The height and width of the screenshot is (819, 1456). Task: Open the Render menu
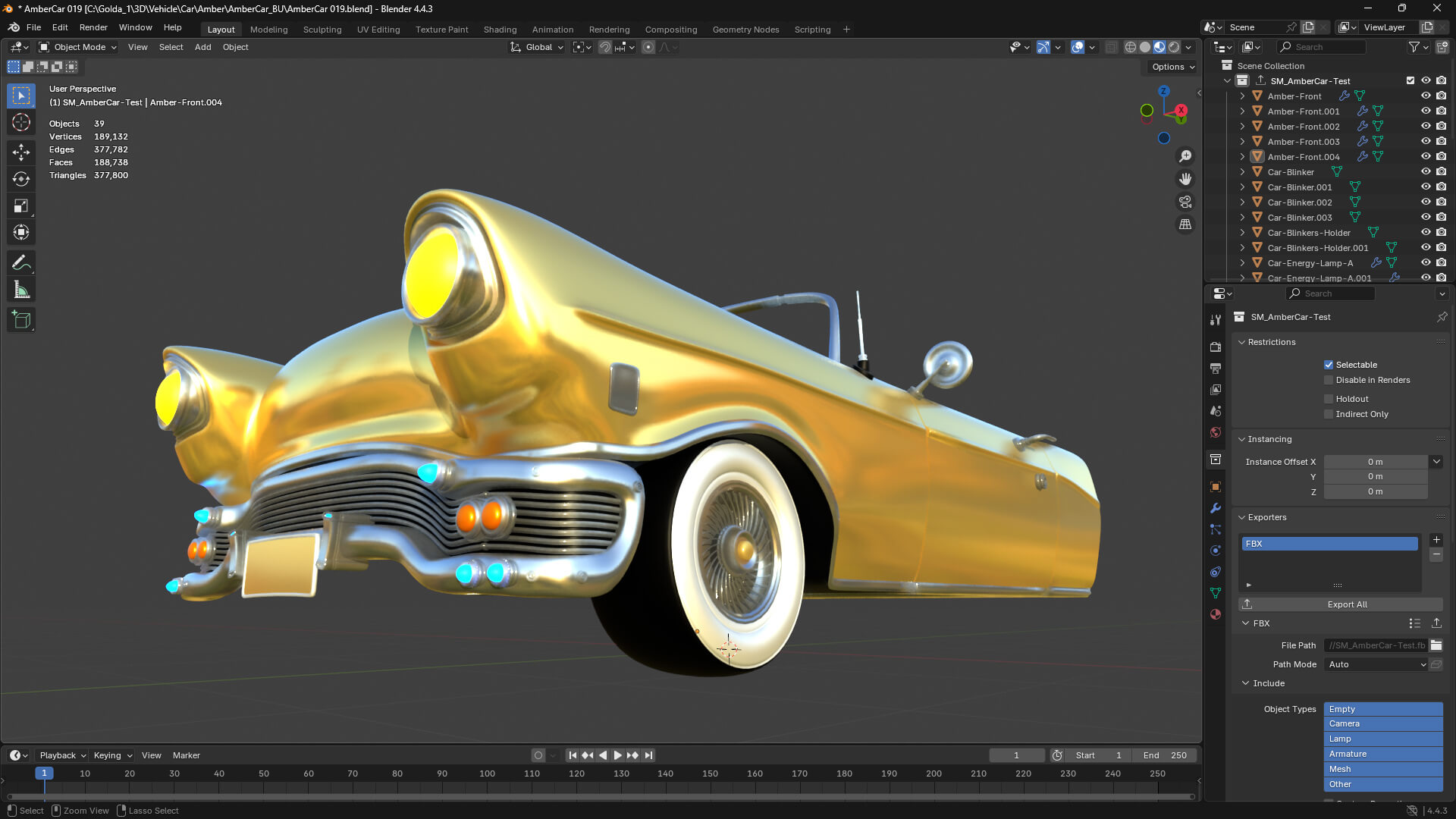coord(93,27)
